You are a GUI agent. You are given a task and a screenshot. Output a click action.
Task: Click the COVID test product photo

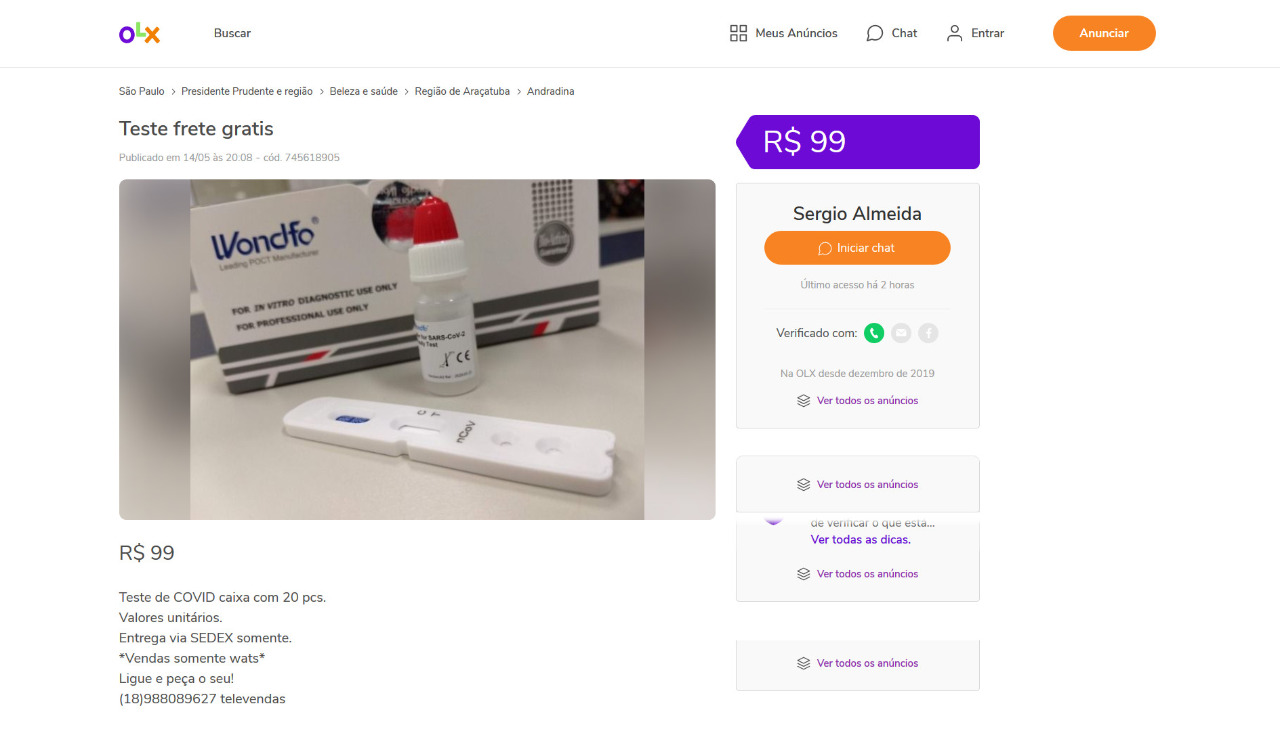pos(417,349)
